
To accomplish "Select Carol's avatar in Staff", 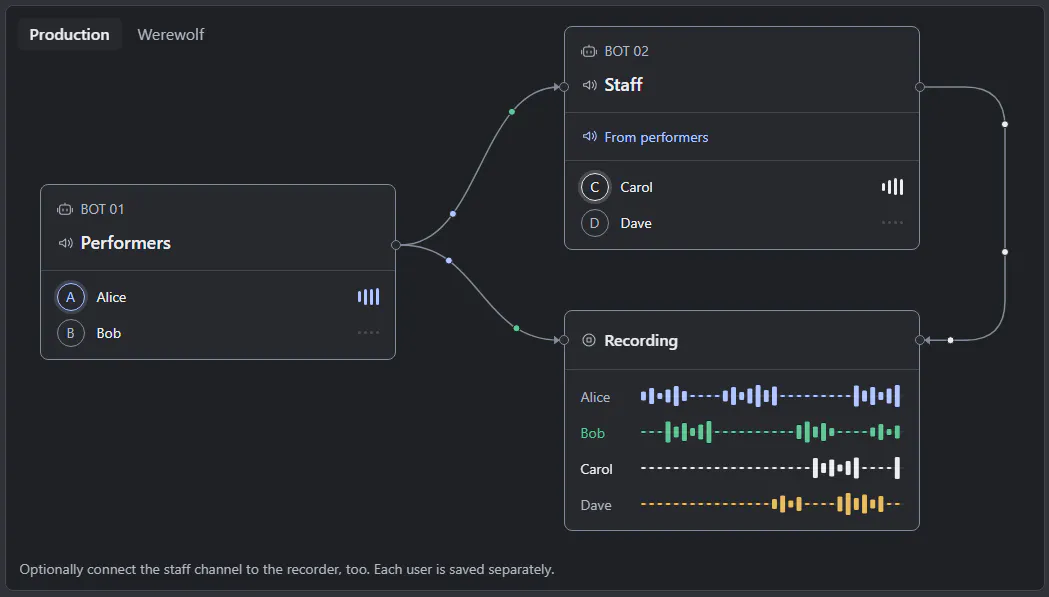I will [x=594, y=187].
